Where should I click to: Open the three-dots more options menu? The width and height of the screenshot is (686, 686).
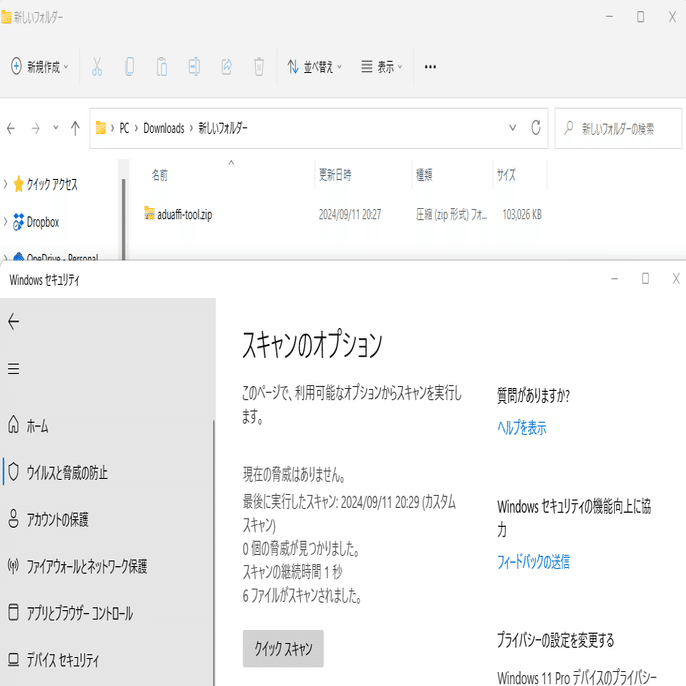click(x=430, y=66)
